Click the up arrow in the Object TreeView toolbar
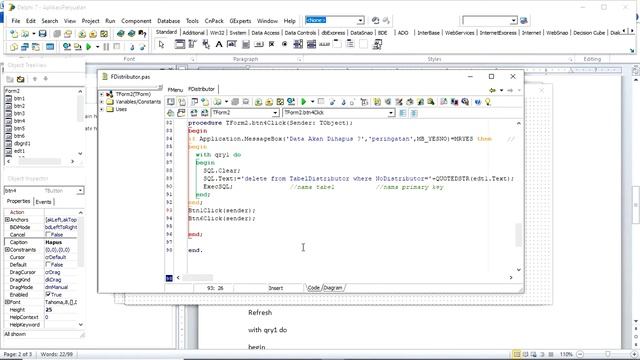Screen dimensions: 640x360 click(35, 79)
